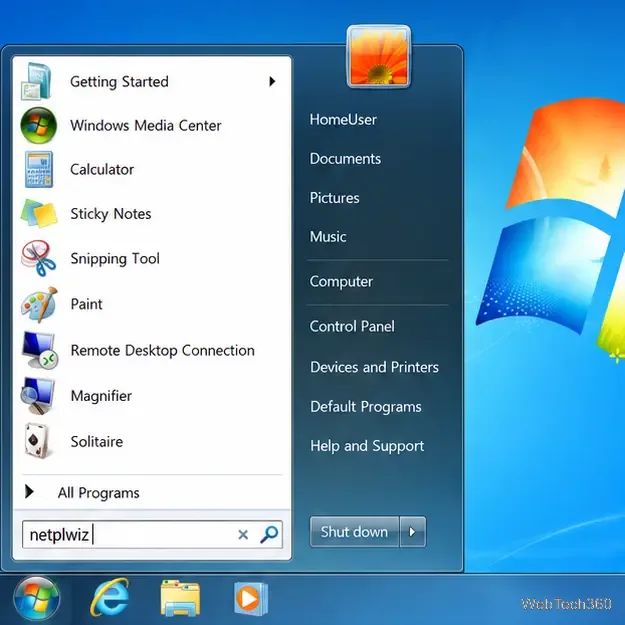Viewport: 625px width, 625px height.
Task: Launch Windows Media Center icon
Action: [38, 126]
